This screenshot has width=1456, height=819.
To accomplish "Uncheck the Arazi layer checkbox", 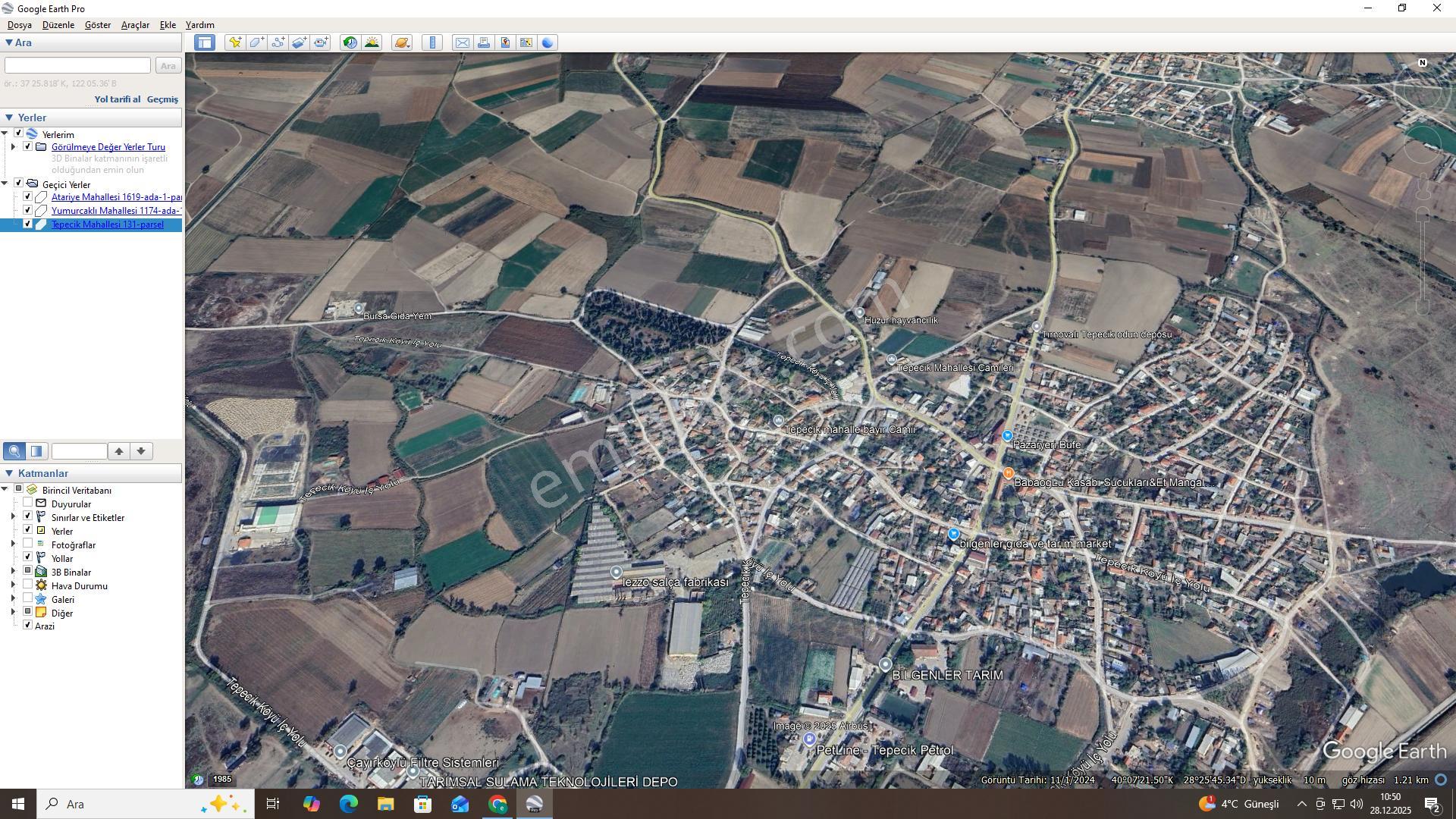I will point(28,626).
